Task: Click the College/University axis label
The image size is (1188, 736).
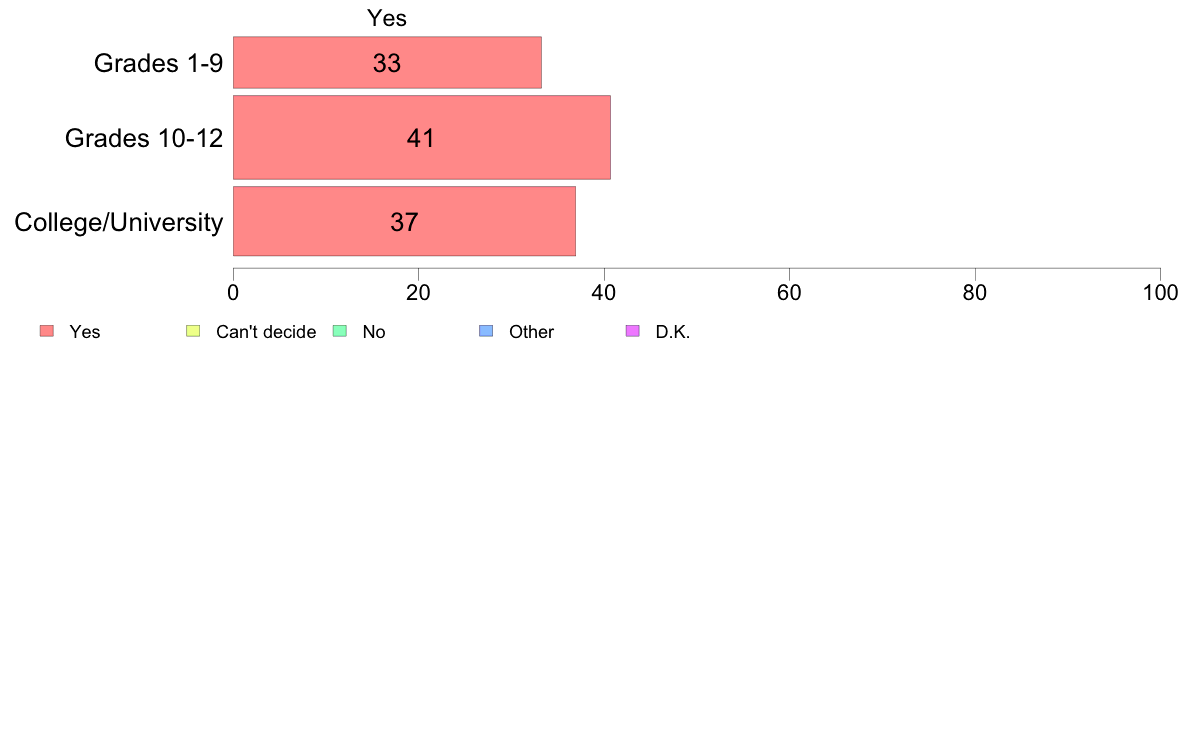Action: click(x=119, y=222)
